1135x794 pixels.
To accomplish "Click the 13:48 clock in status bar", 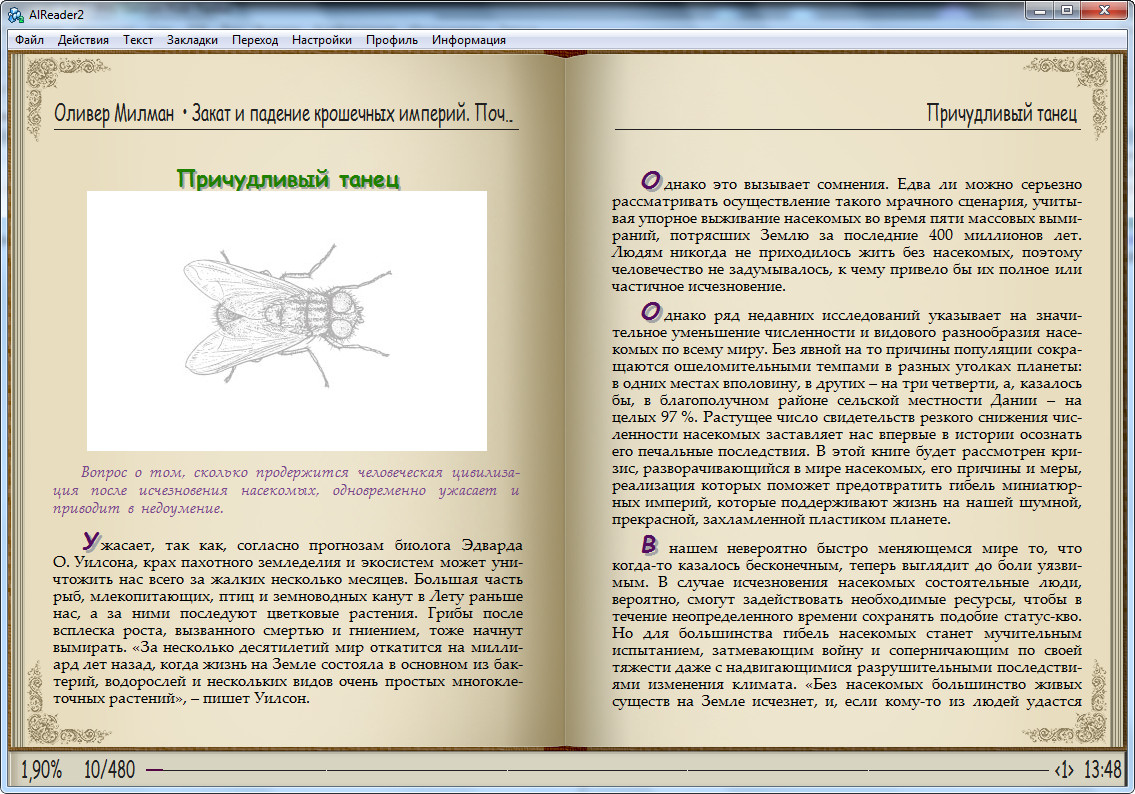I will tap(1102, 769).
